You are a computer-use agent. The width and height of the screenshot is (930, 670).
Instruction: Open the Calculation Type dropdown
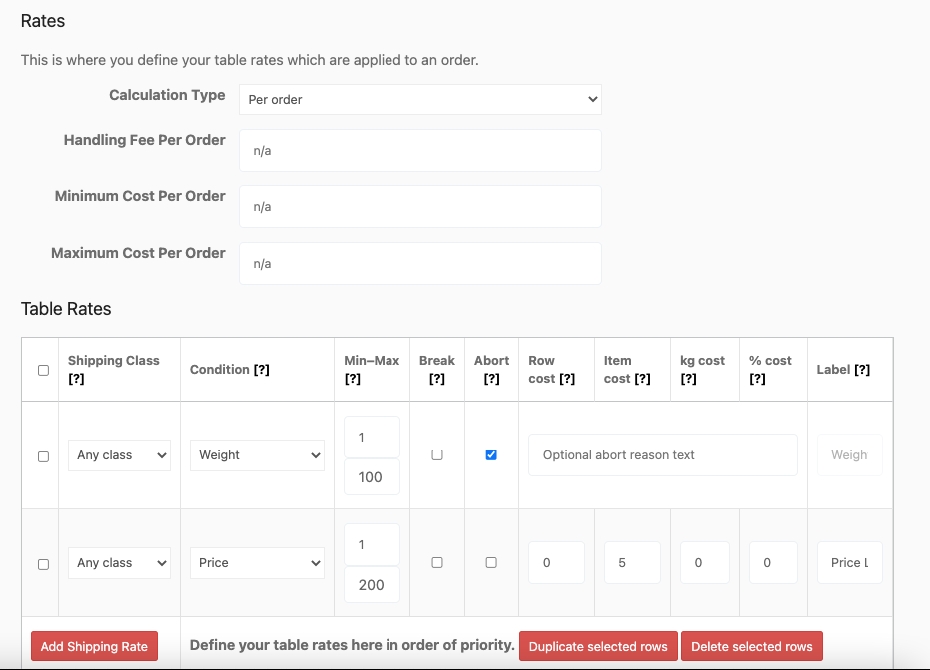tap(420, 99)
